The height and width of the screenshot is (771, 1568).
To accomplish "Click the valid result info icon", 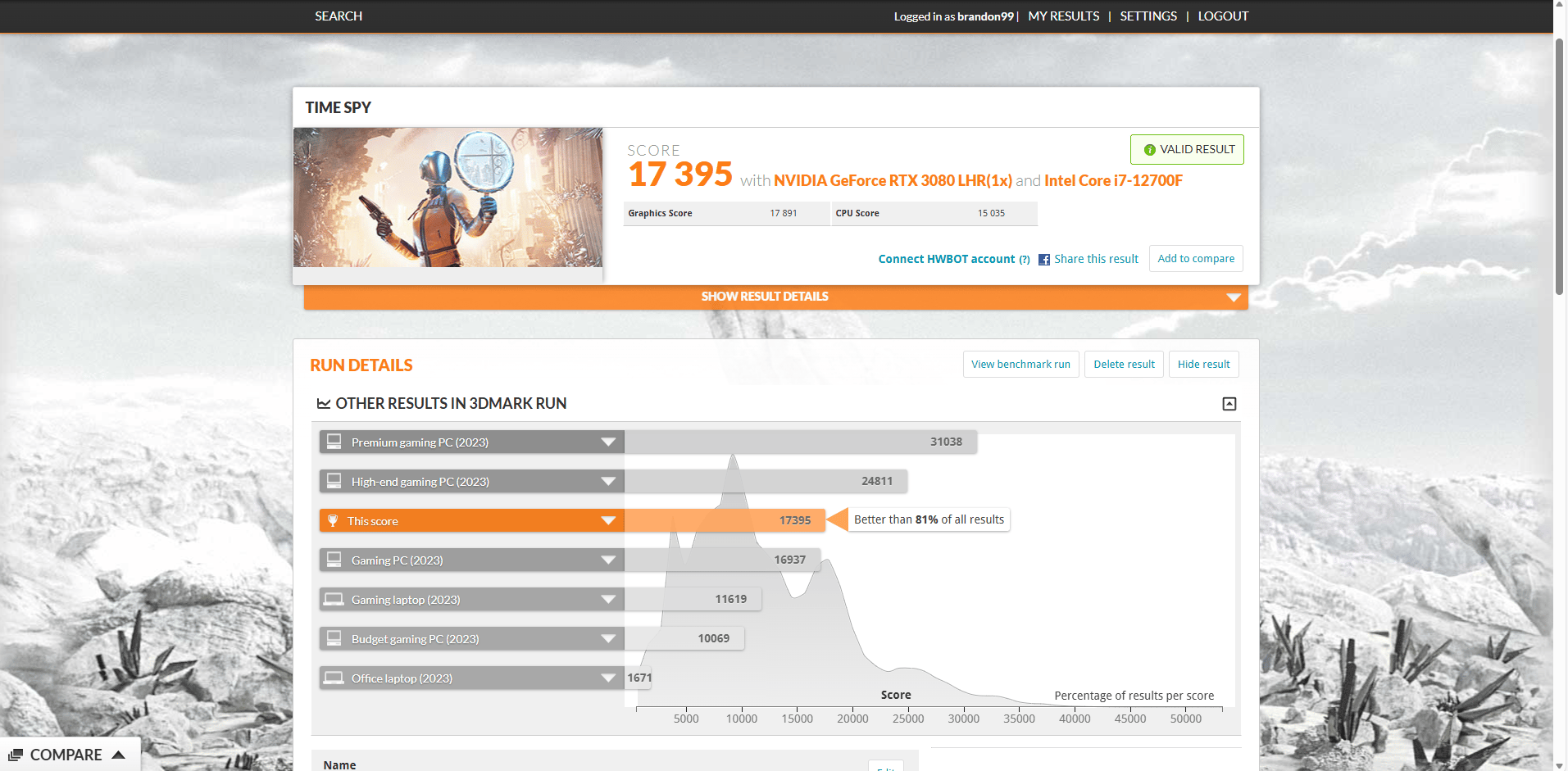I will (x=1150, y=150).
